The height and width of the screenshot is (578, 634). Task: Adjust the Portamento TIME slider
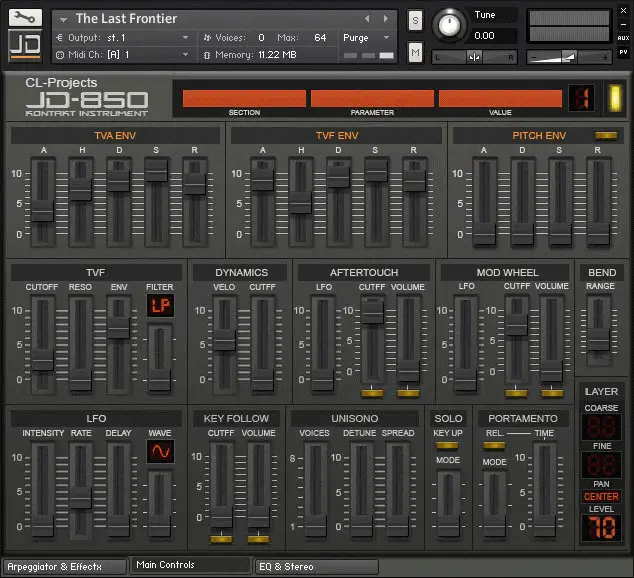[544, 525]
